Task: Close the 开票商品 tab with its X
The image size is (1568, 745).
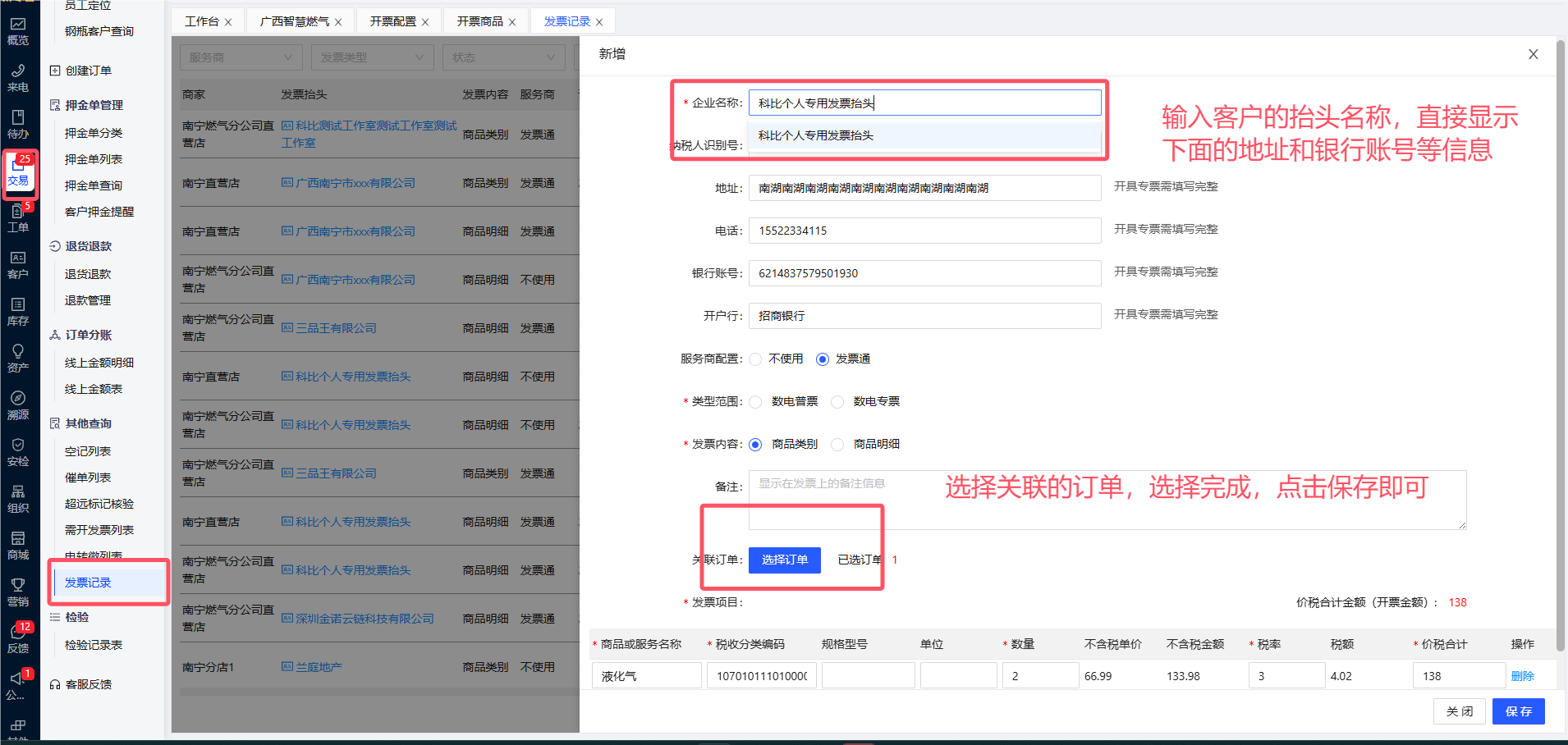Action: pyautogui.click(x=512, y=22)
